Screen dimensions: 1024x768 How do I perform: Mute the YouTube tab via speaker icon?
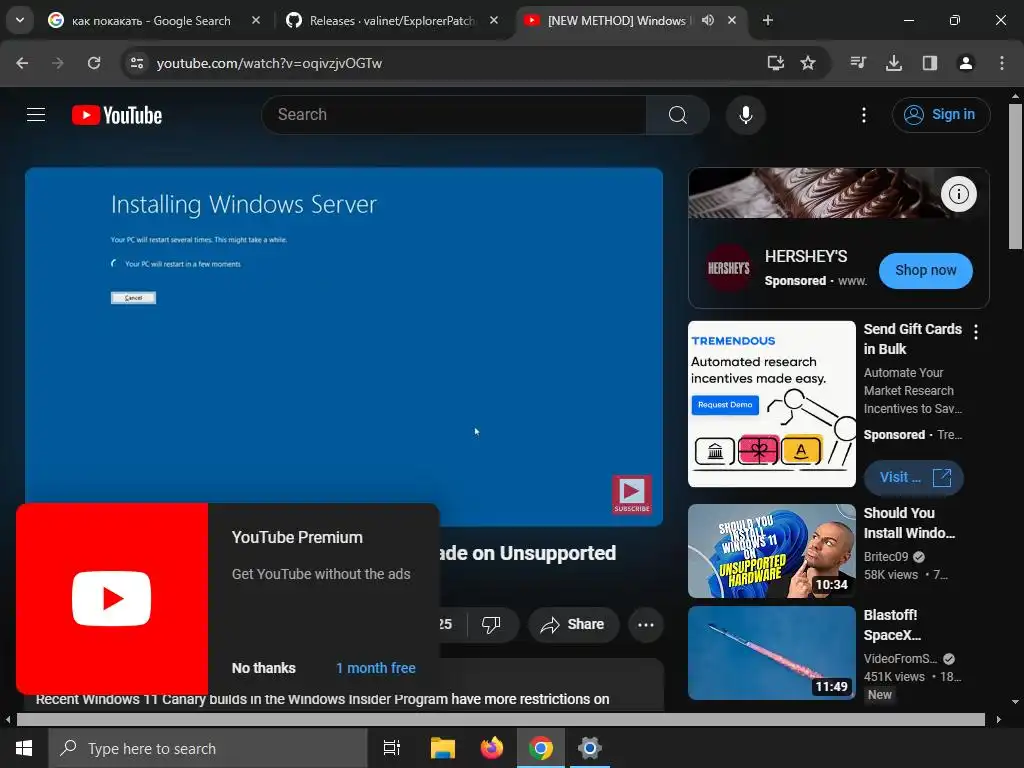[708, 20]
